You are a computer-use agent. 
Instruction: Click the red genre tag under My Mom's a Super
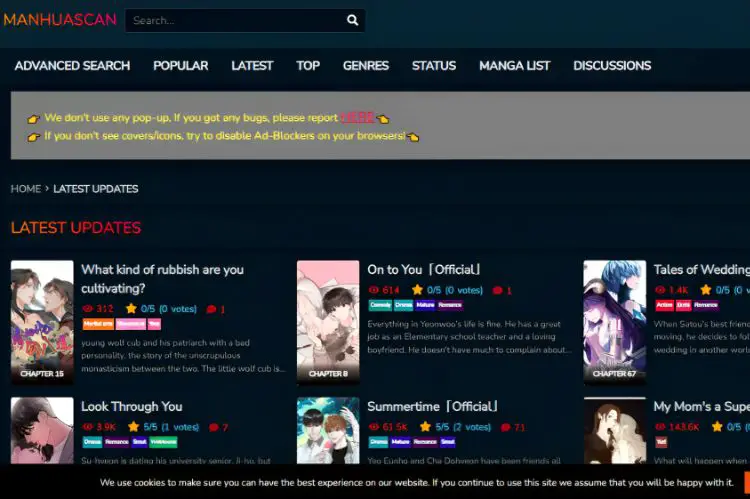point(661,442)
